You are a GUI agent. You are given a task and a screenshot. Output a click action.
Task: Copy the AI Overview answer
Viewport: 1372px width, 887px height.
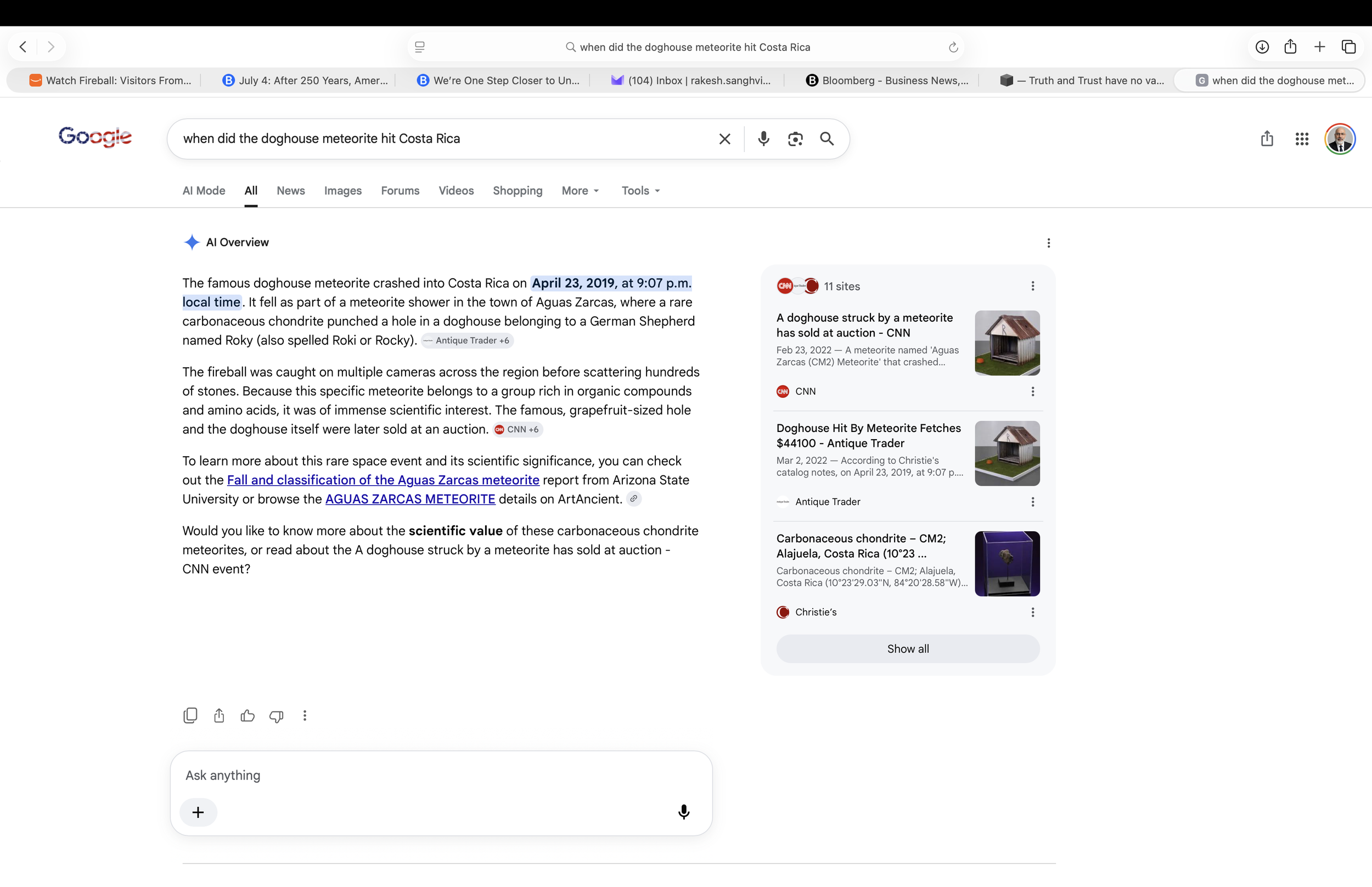coord(190,715)
